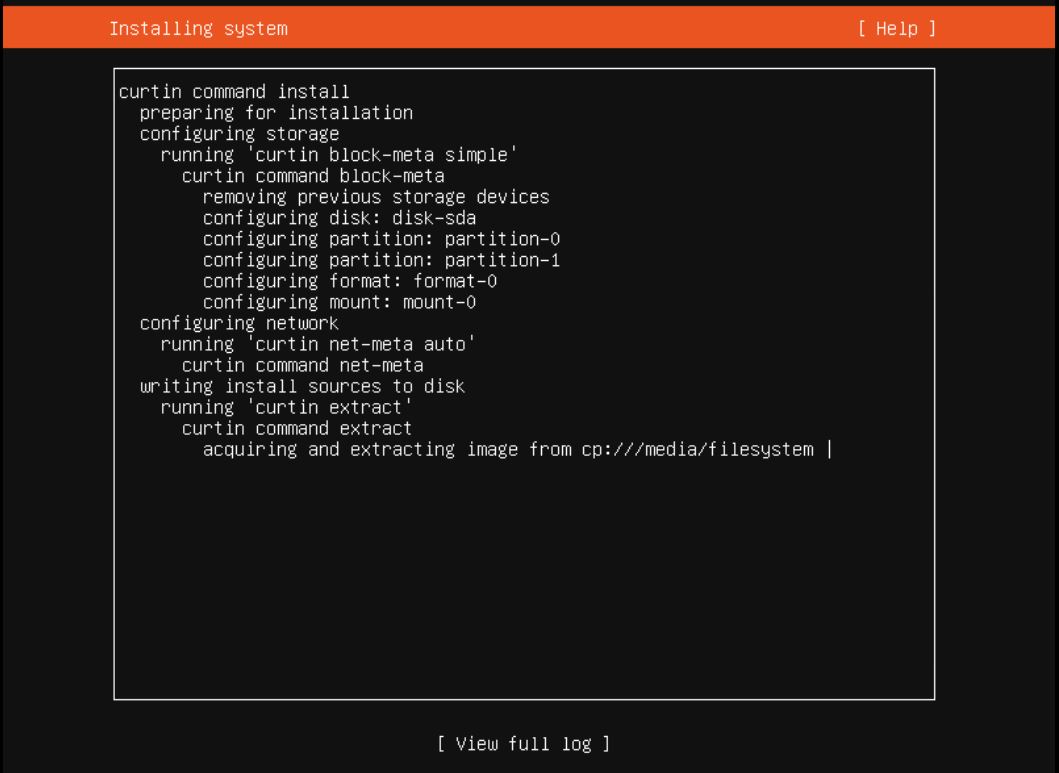Click 'curtin command block-meta' line
This screenshot has height=773, width=1059.
point(313,176)
